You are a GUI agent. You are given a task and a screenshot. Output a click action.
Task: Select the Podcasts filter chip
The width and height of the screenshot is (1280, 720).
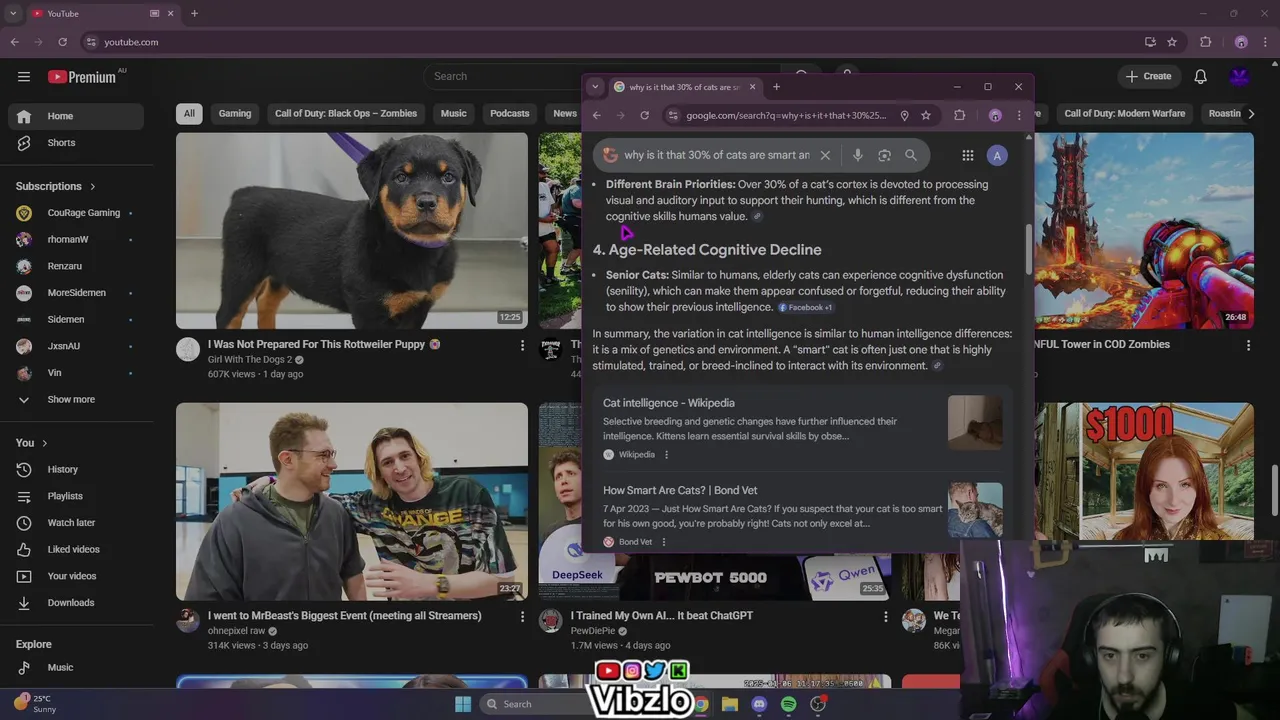pyautogui.click(x=510, y=113)
